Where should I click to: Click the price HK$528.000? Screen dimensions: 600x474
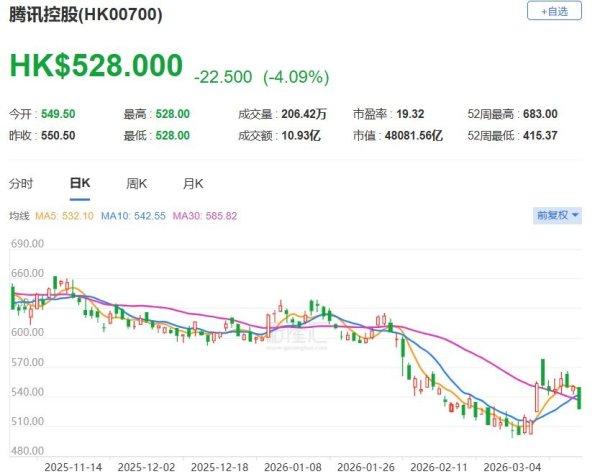[96, 65]
